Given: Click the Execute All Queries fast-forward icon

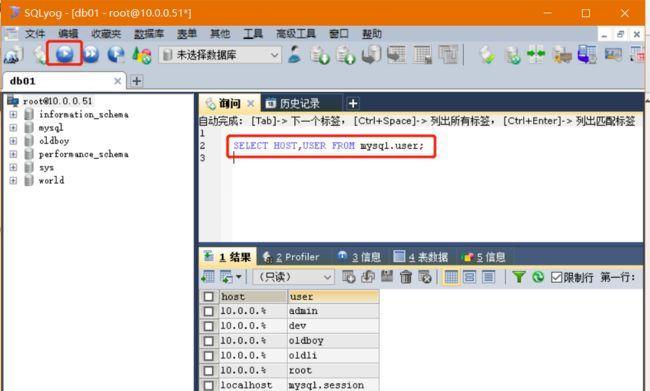Looking at the screenshot, I should coord(91,54).
